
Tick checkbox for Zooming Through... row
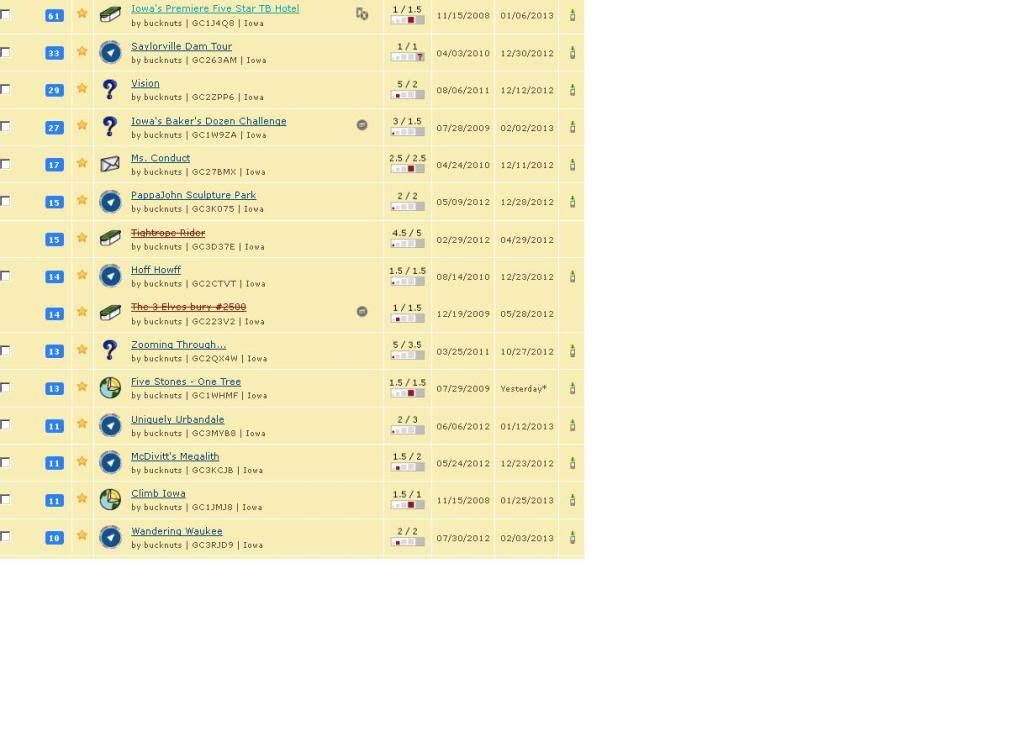(5, 351)
